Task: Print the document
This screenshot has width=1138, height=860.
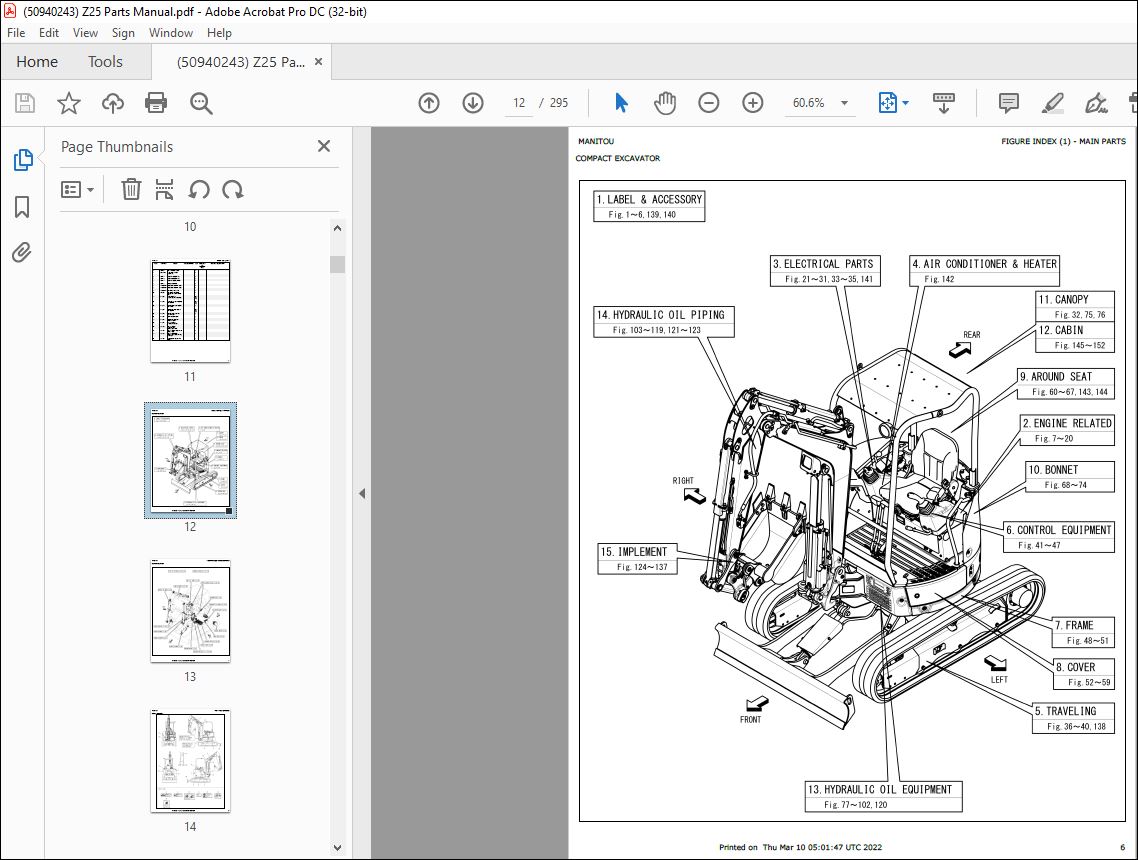Action: pyautogui.click(x=156, y=103)
